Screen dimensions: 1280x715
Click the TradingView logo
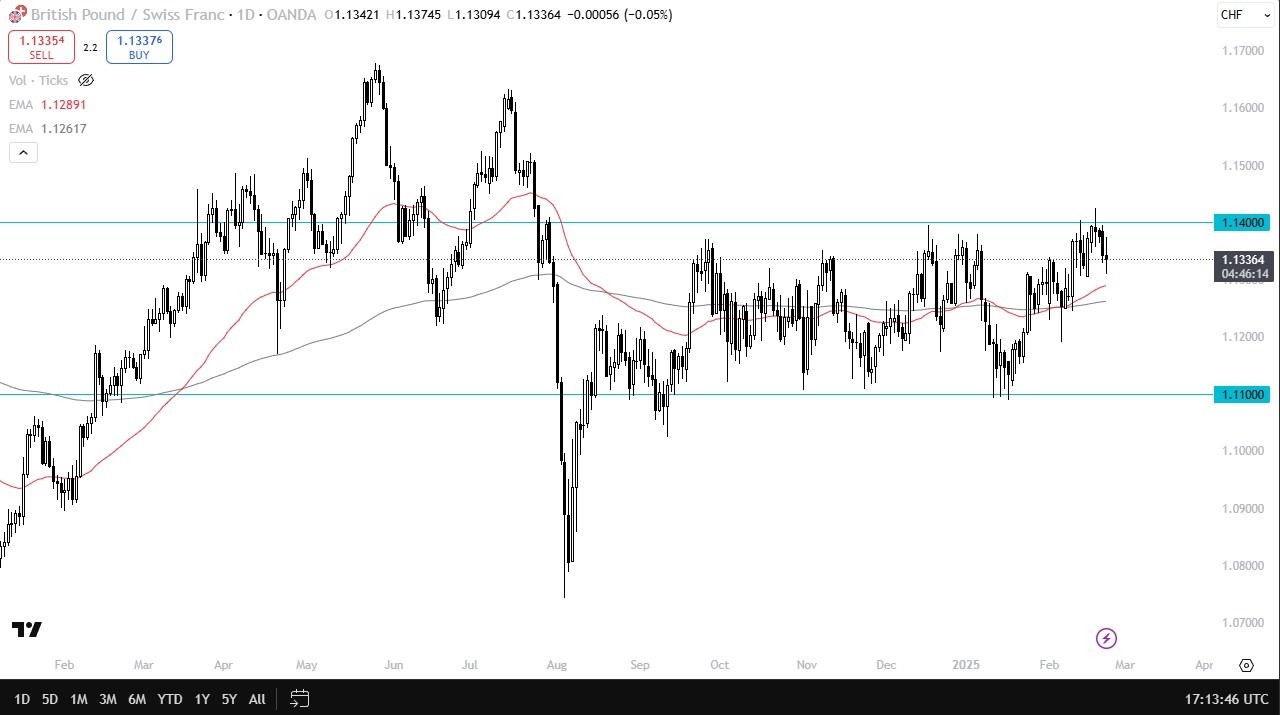click(x=27, y=629)
